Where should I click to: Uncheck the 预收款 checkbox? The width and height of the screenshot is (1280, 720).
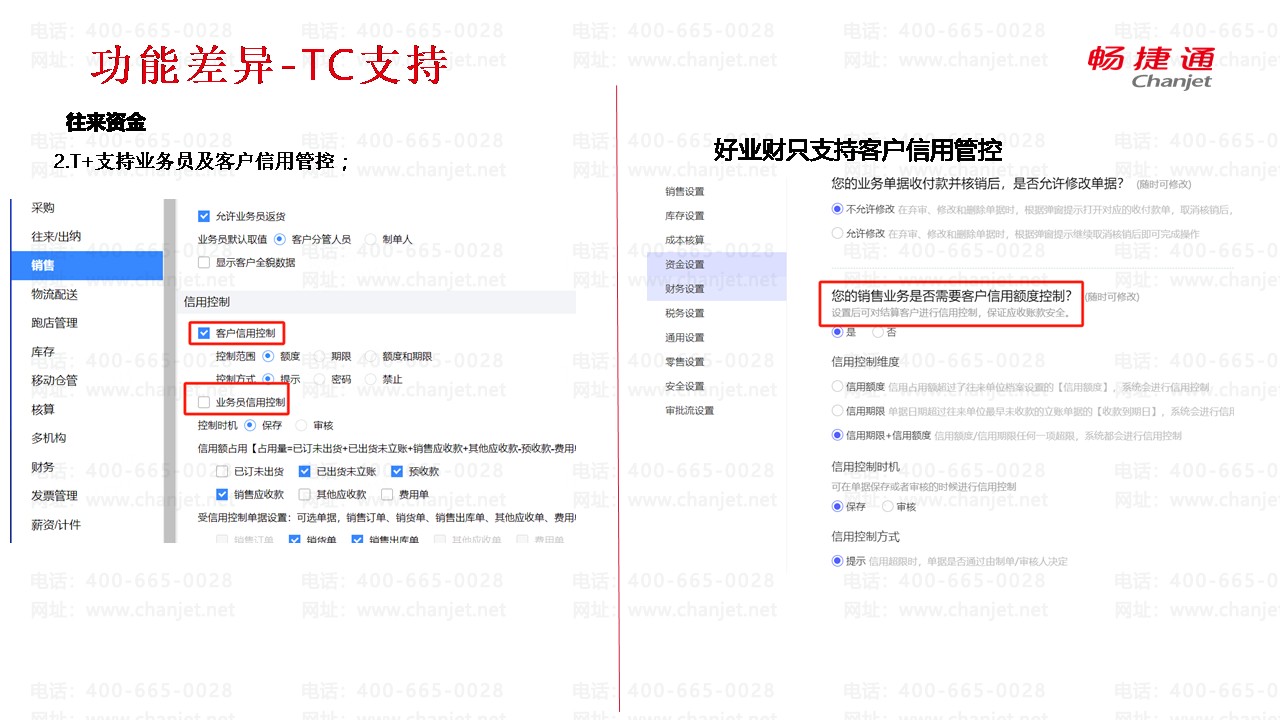click(397, 471)
